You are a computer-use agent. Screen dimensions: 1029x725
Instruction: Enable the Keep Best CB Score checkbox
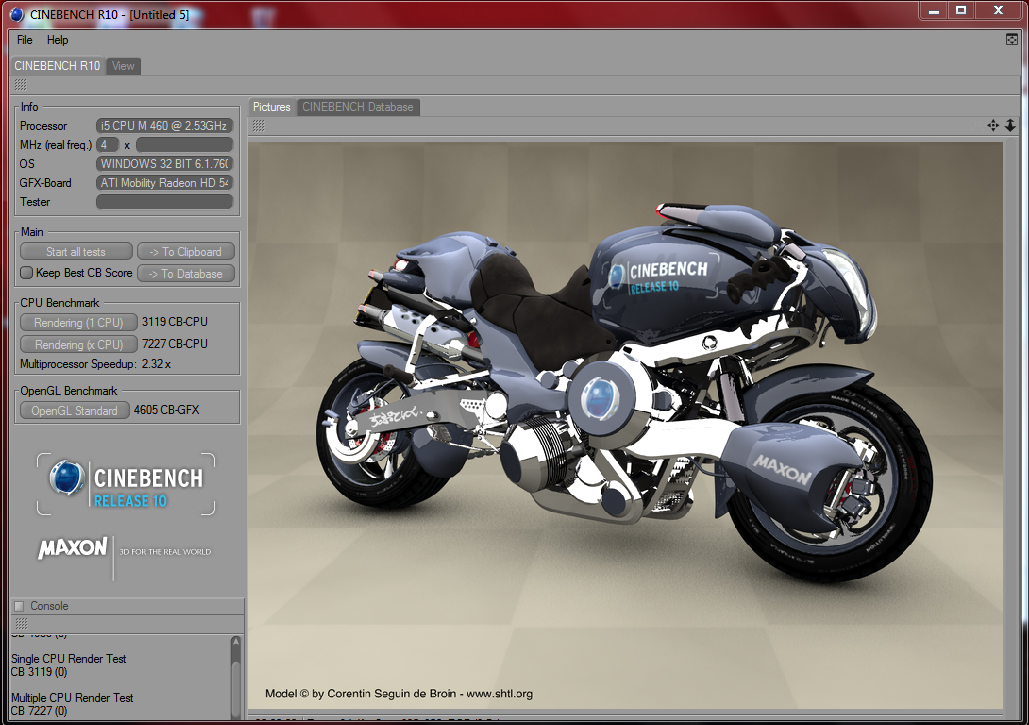click(x=26, y=272)
